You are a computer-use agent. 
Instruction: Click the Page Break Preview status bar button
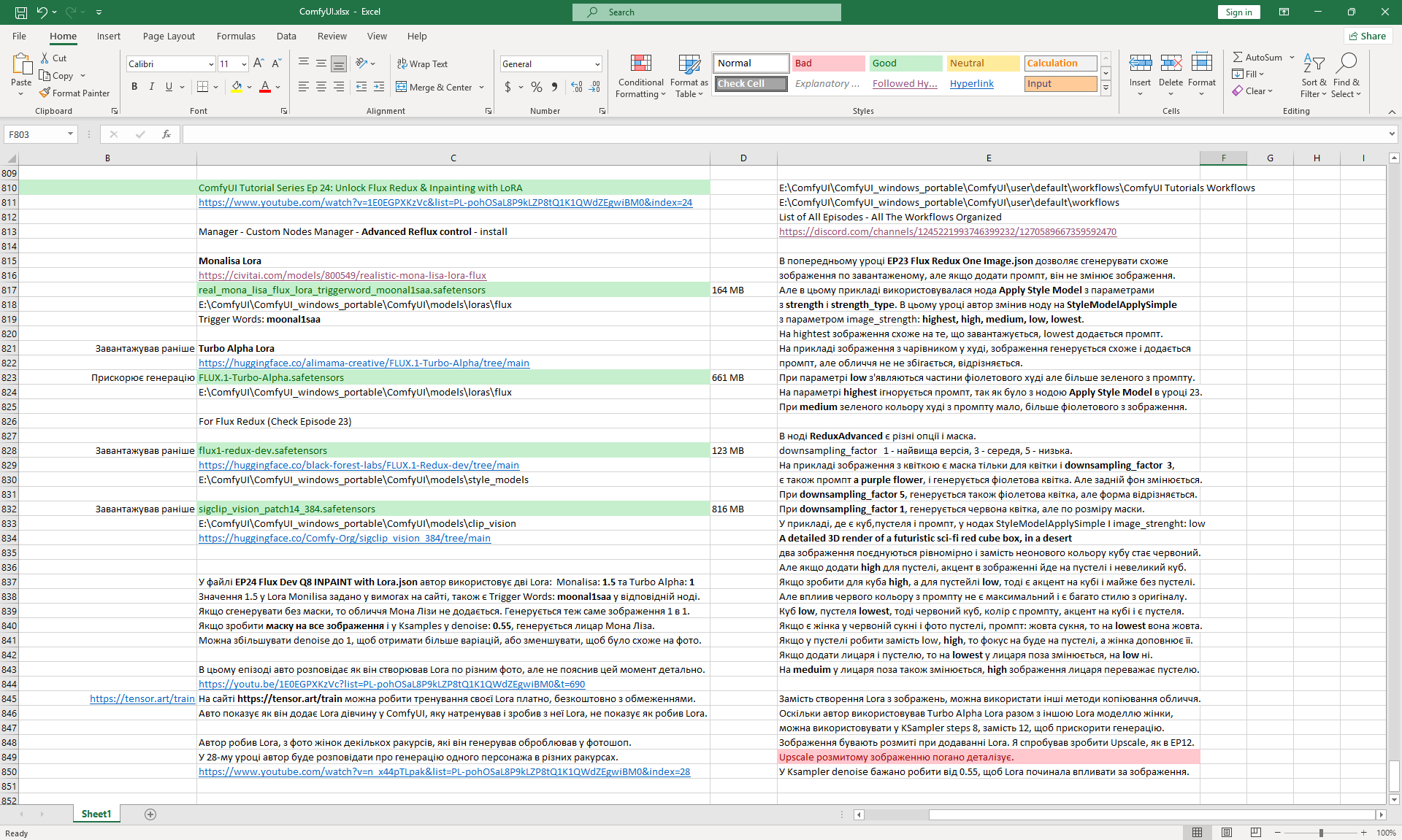(x=1255, y=832)
